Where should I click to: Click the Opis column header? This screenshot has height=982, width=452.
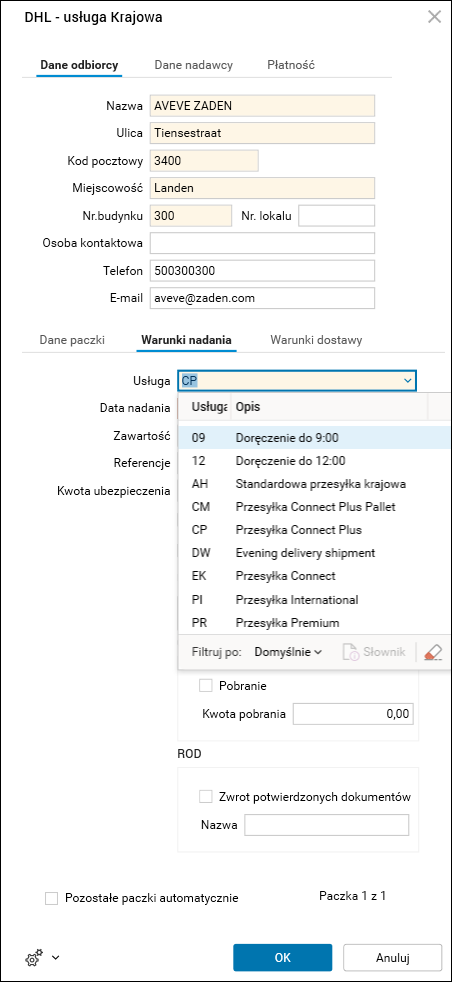pyautogui.click(x=329, y=407)
